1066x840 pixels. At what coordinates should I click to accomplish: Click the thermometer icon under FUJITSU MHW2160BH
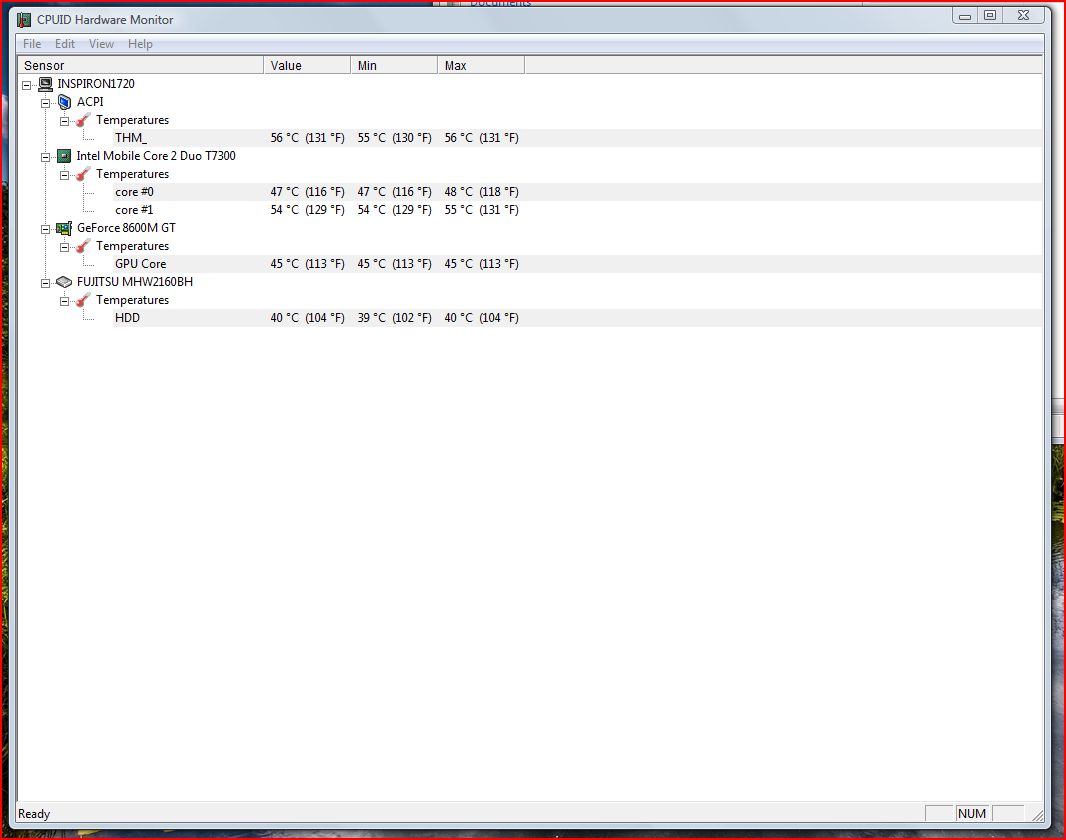pos(83,300)
